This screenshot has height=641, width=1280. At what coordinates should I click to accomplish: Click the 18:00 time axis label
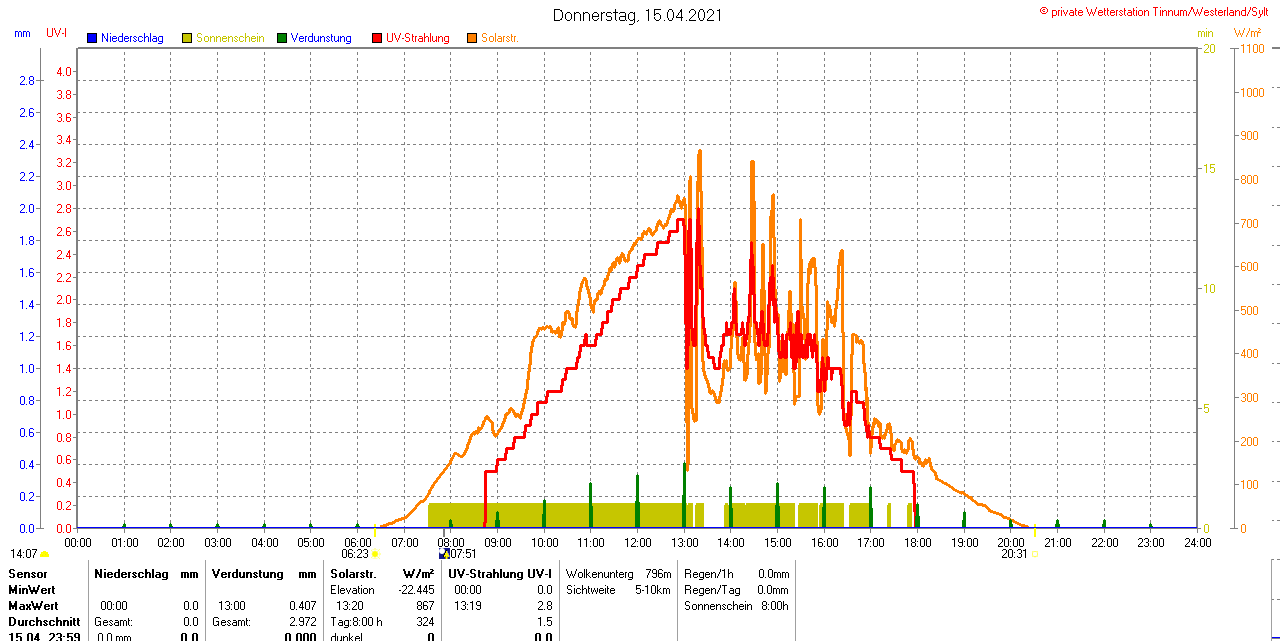(918, 542)
